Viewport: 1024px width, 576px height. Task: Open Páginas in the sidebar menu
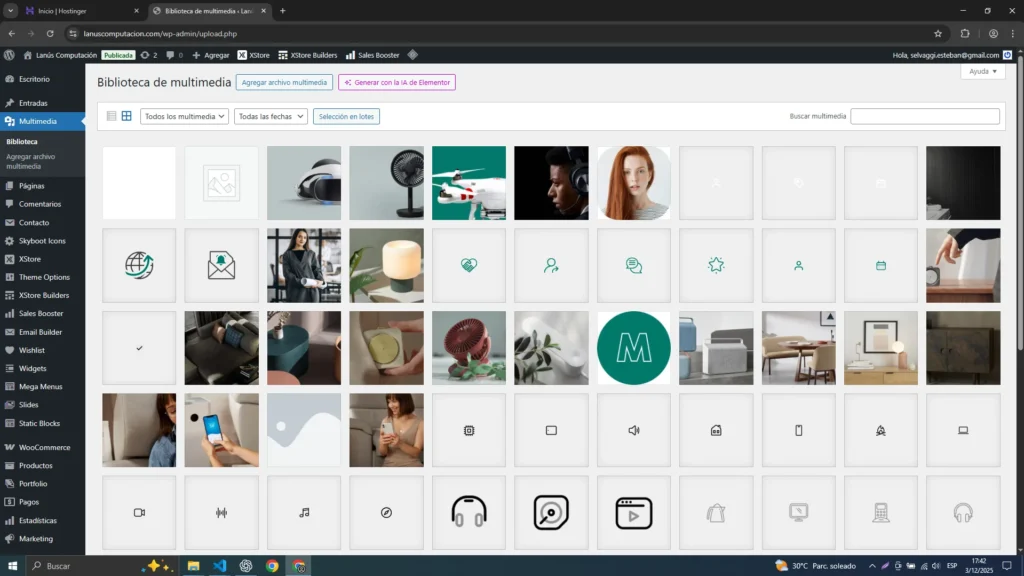coord(31,185)
